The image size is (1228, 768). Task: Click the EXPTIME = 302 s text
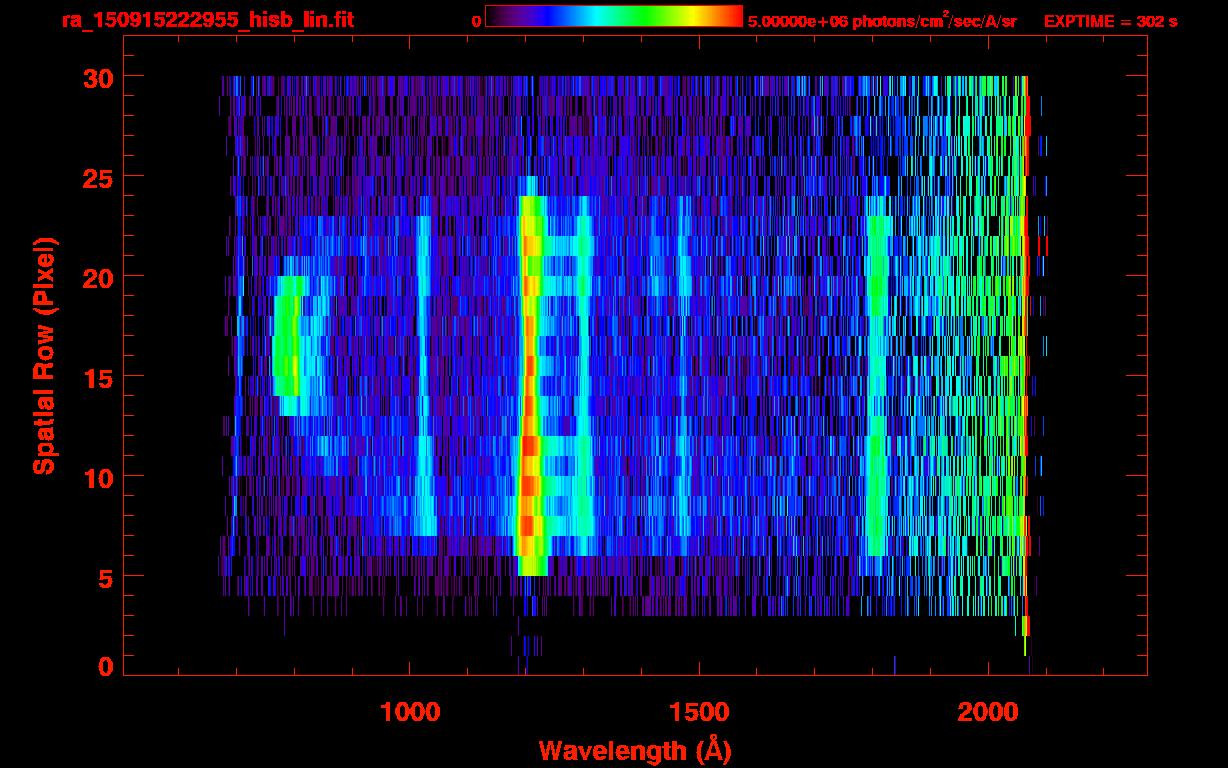[1110, 21]
